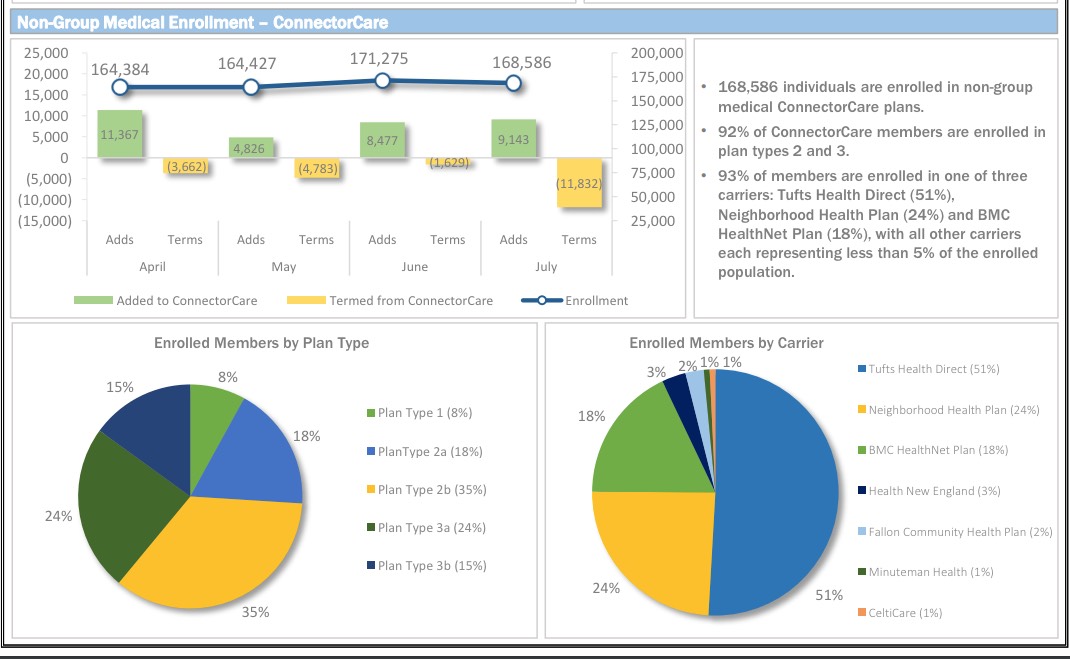Click the CeltiCare legend swatch
Image resolution: width=1070 pixels, height=659 pixels.
[862, 613]
